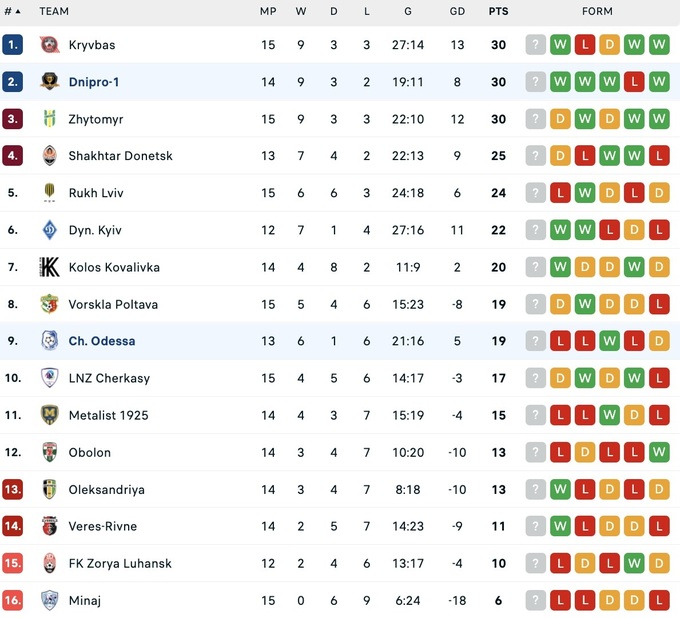Click rank 16 relegation position badge
680x618 pixels.
[12, 600]
